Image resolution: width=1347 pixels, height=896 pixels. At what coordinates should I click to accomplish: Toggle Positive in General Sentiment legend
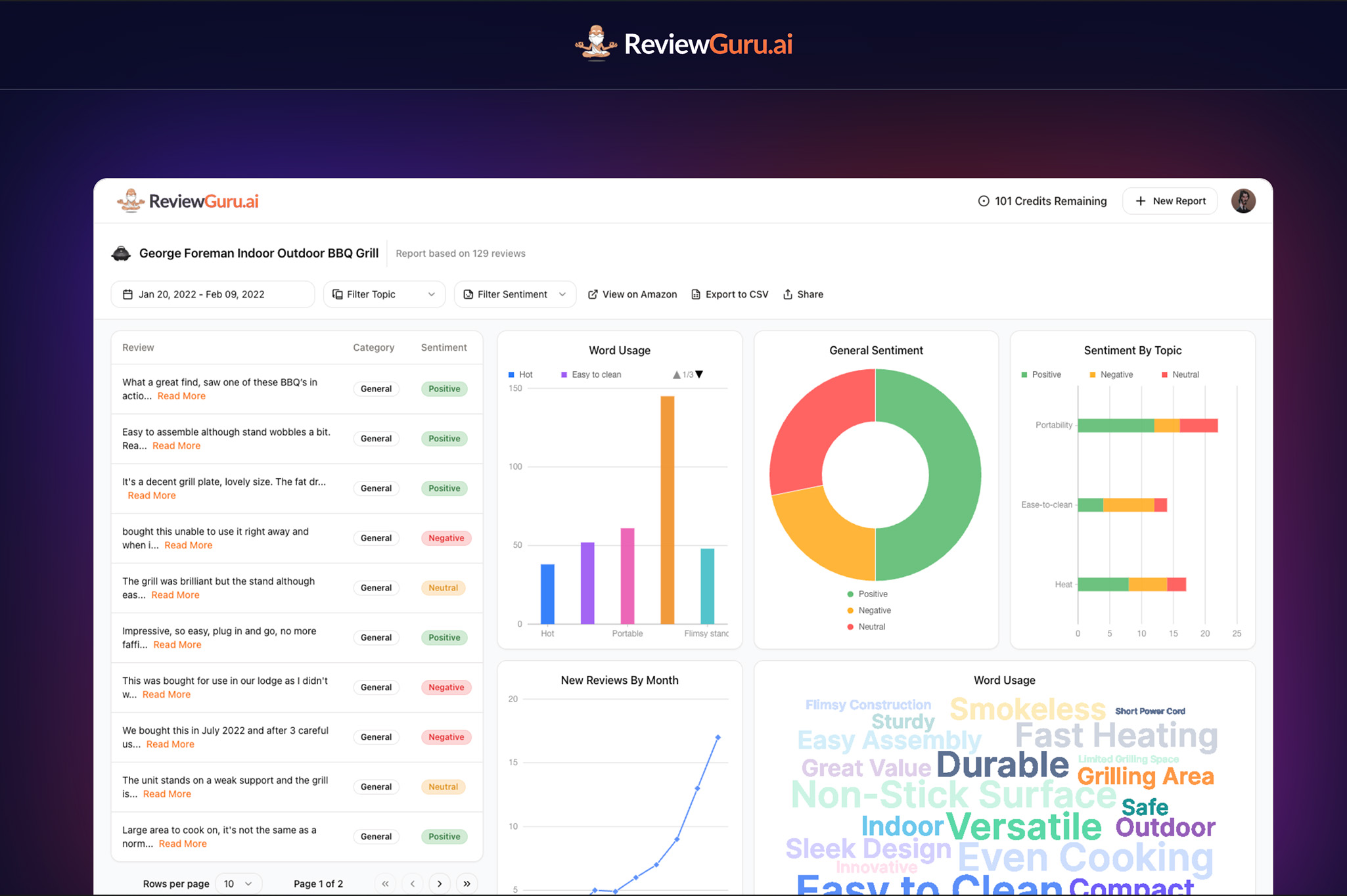point(867,594)
